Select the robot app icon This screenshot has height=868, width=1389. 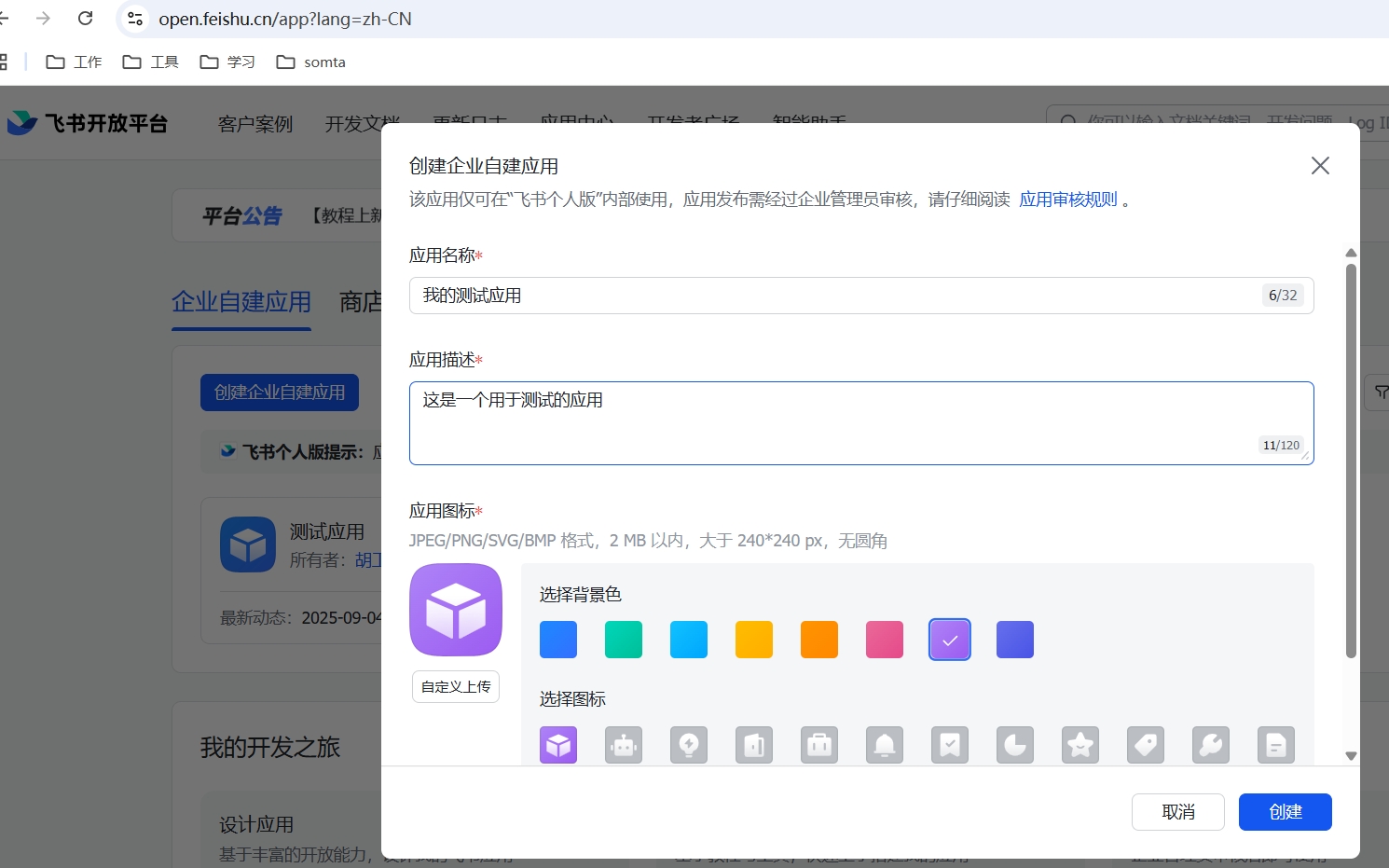click(x=624, y=745)
